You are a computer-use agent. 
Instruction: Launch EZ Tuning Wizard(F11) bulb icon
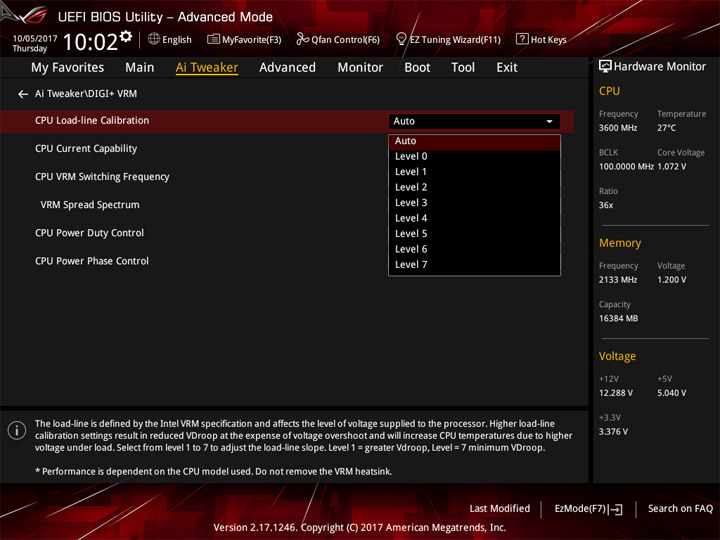point(401,39)
